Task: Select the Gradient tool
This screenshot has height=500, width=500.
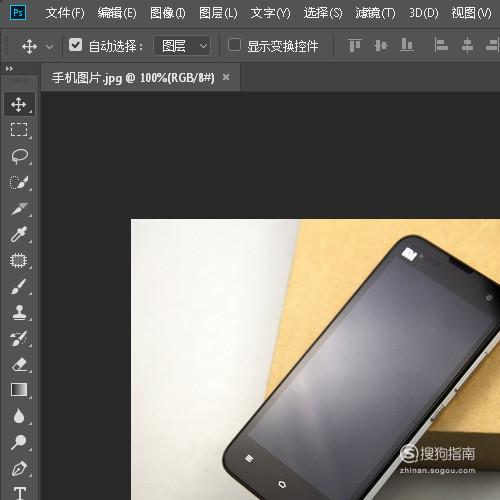Action: click(19, 390)
